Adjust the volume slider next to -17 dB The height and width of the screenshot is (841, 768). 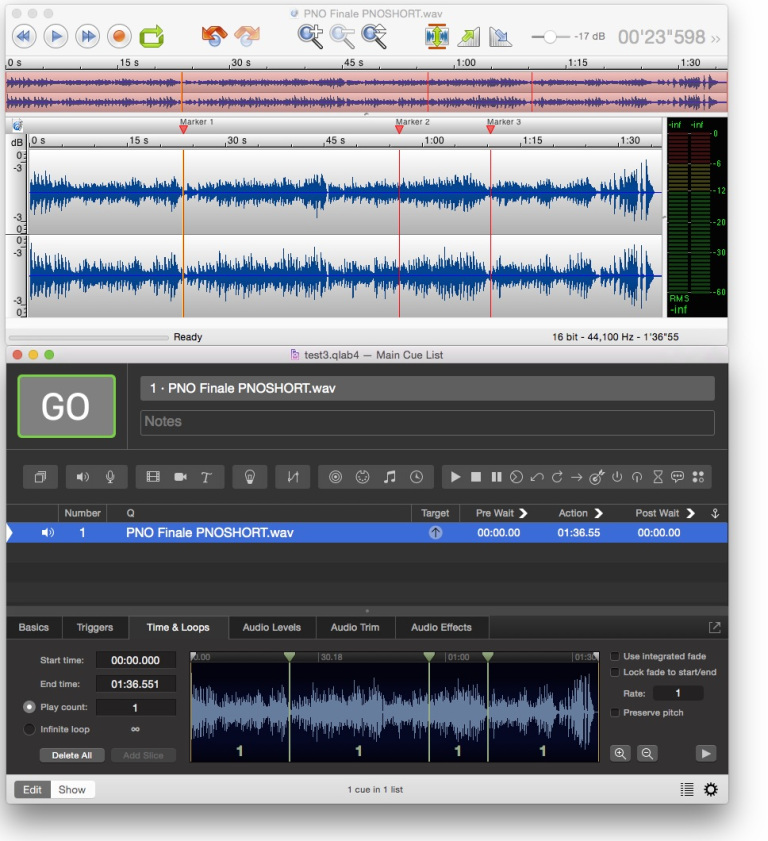coord(548,37)
